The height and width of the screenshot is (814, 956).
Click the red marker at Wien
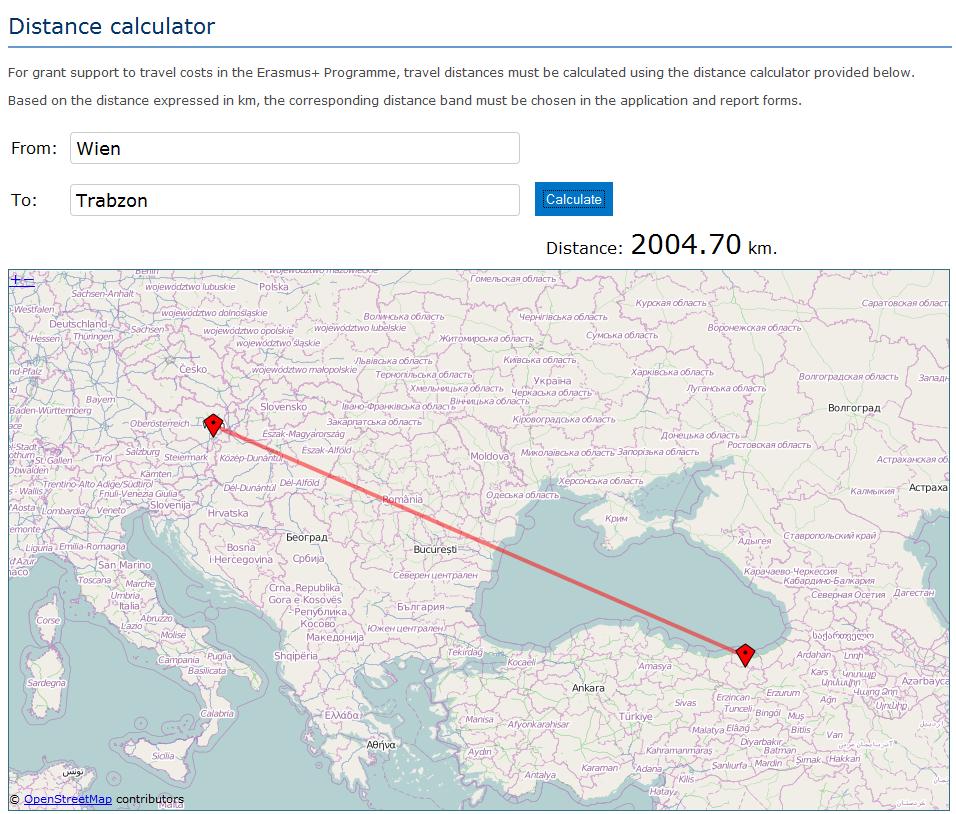point(213,425)
